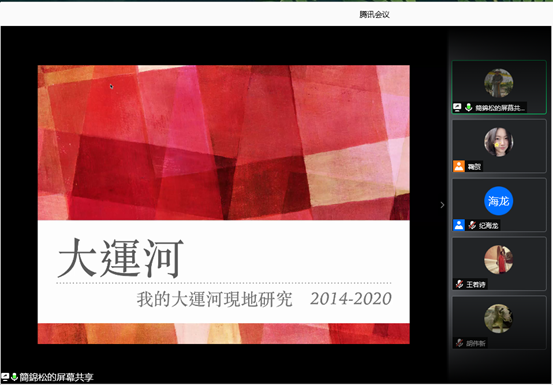The image size is (553, 385).
Task: Click the muted microphone icon beside 纪海龙
Action: click(x=472, y=225)
